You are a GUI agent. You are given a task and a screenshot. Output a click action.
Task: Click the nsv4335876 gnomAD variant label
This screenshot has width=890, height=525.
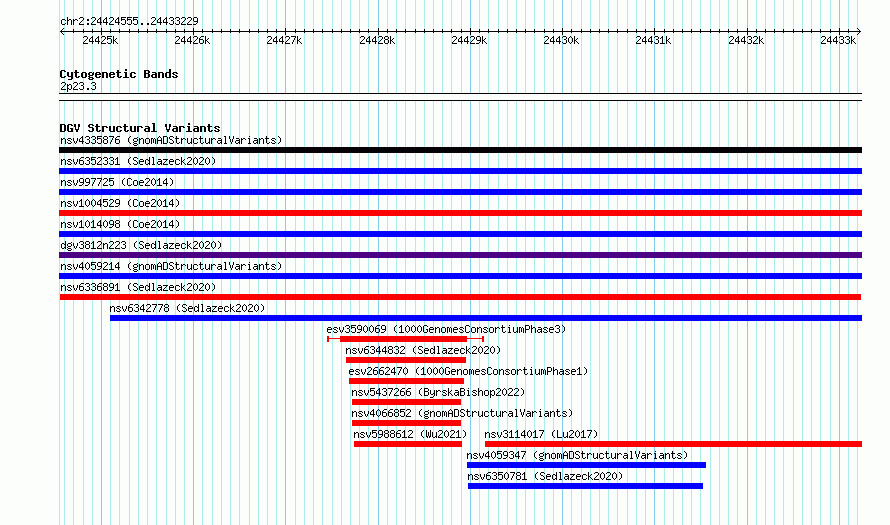(x=171, y=140)
